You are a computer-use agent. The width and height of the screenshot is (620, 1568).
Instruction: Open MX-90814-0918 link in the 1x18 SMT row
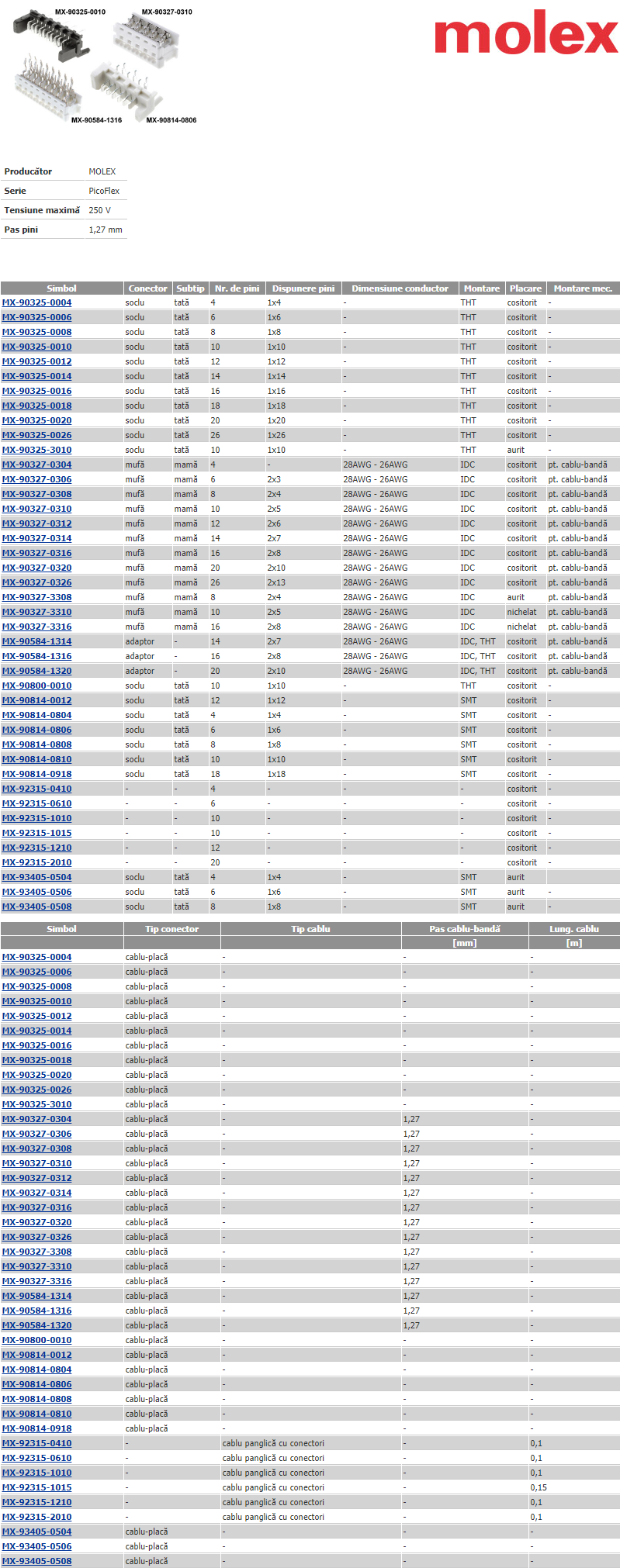(x=36, y=774)
